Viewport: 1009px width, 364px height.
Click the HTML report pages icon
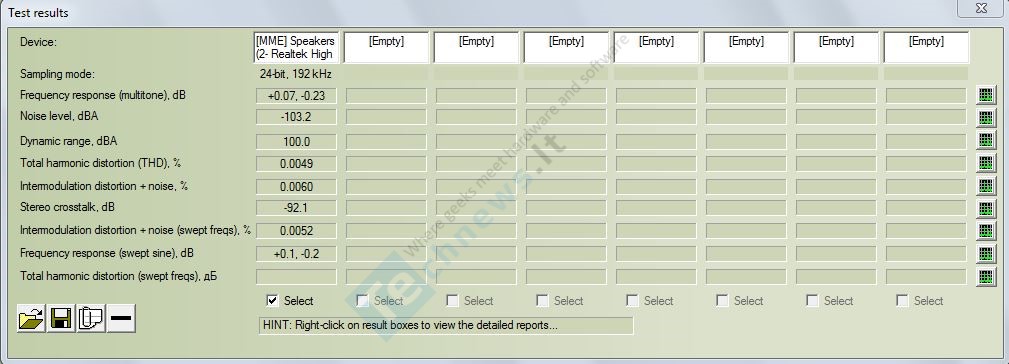(91, 318)
